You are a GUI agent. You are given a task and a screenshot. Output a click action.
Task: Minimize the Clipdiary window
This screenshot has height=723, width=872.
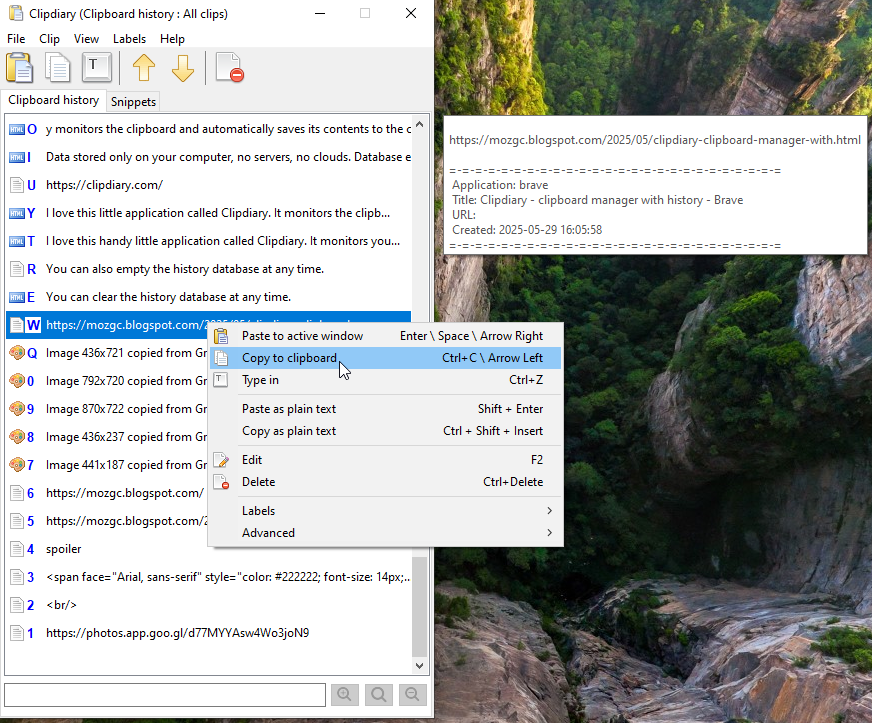click(320, 13)
